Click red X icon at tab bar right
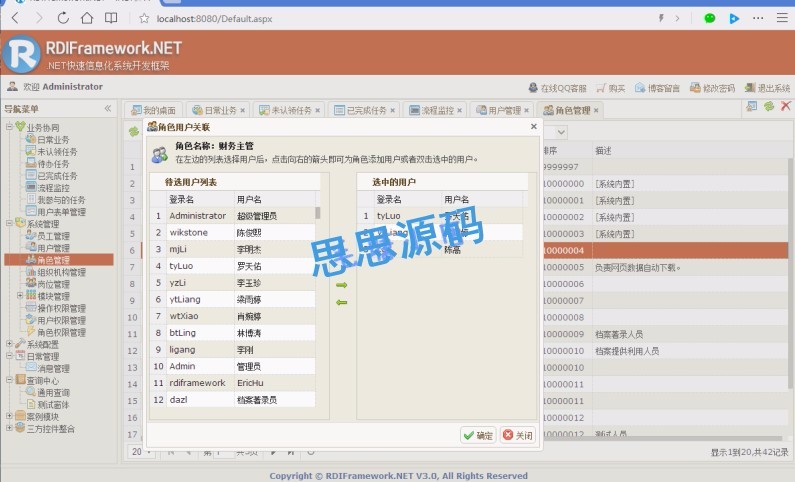The width and height of the screenshot is (795, 482). [785, 105]
